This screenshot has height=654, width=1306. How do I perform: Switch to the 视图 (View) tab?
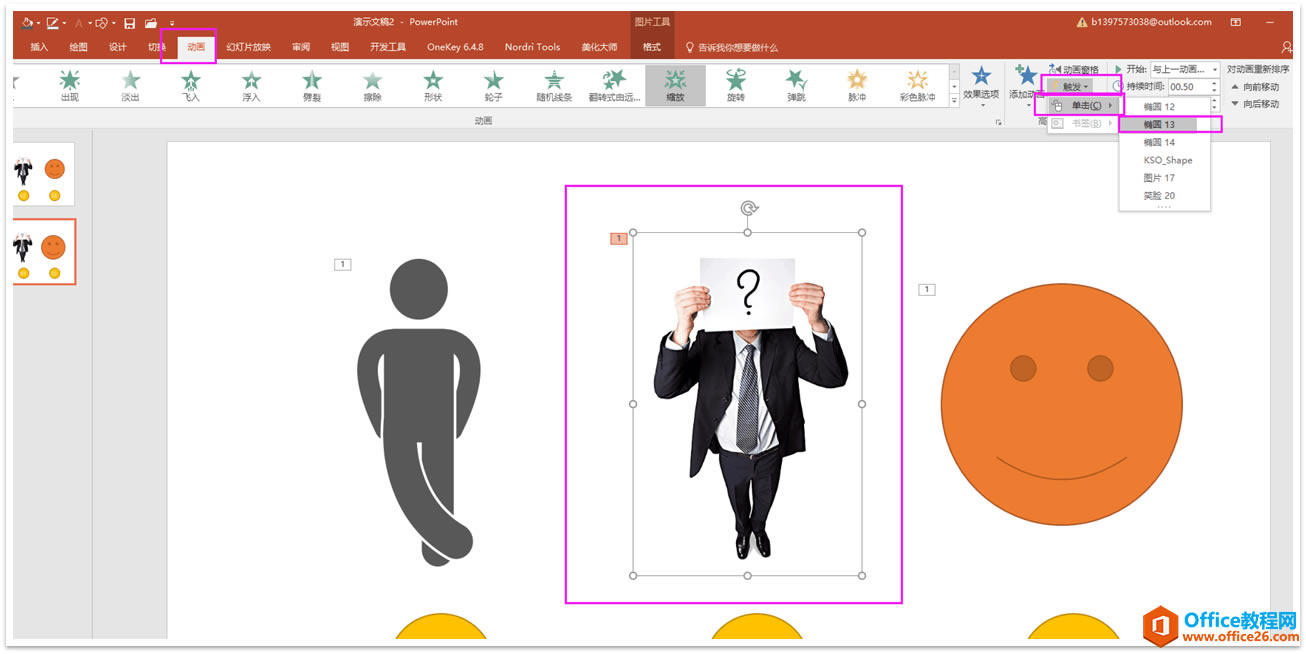pyautogui.click(x=340, y=47)
